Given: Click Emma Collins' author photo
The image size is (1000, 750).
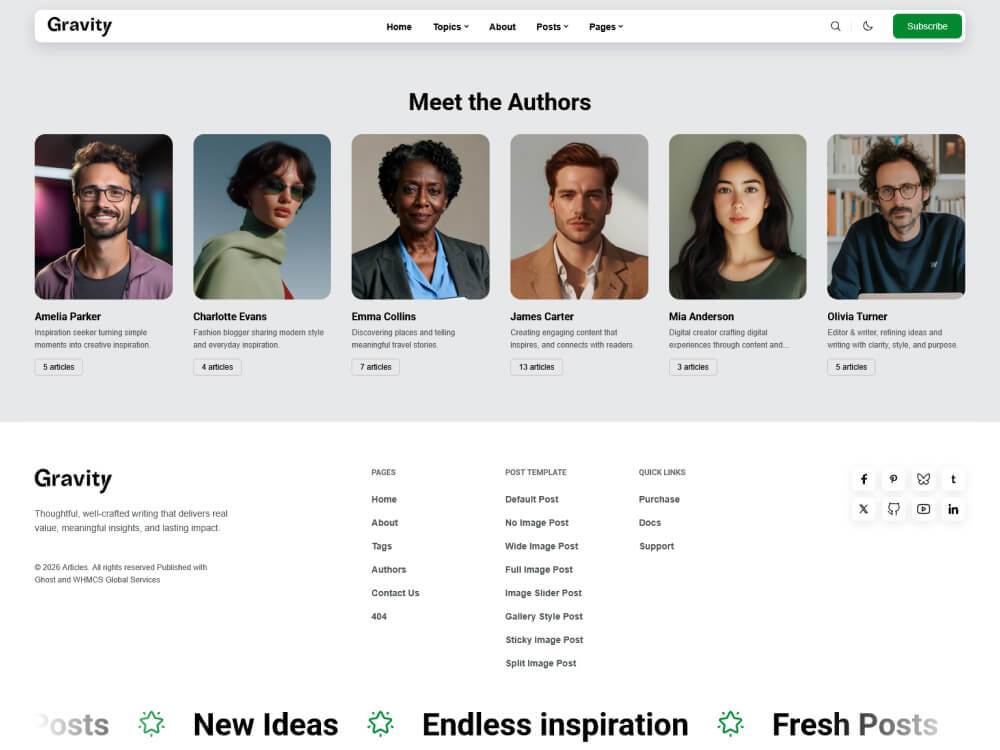Looking at the screenshot, I should (420, 216).
